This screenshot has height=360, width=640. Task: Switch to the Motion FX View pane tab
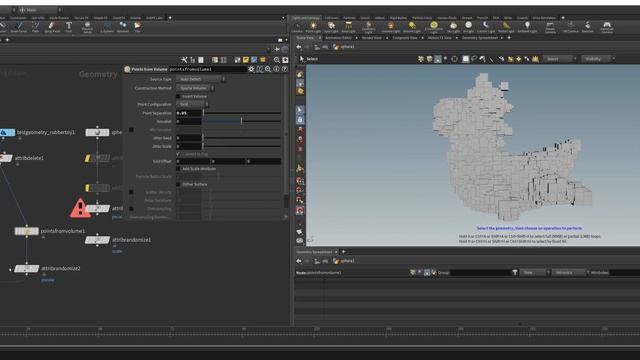pyautogui.click(x=440, y=38)
